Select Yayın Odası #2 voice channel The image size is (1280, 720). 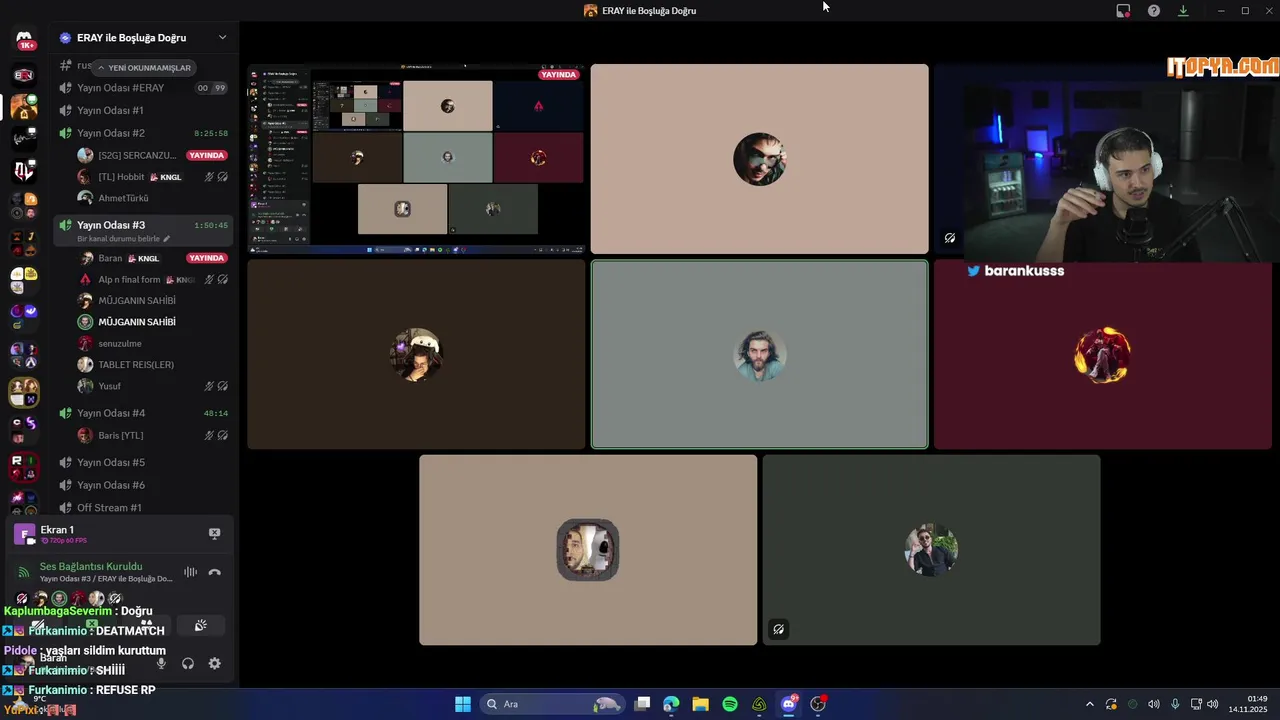pos(142,133)
